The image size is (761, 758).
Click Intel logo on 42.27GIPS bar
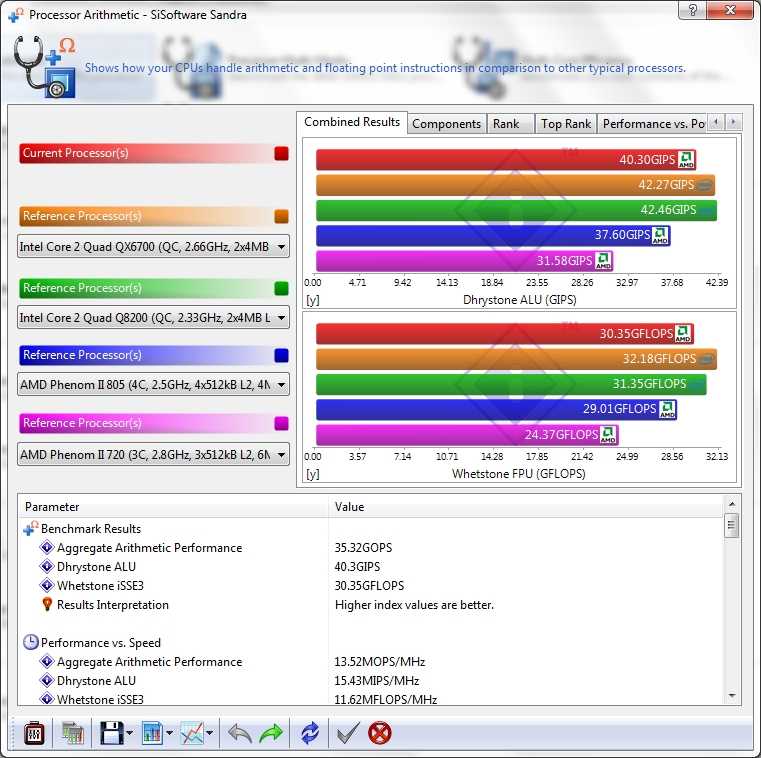pos(705,185)
